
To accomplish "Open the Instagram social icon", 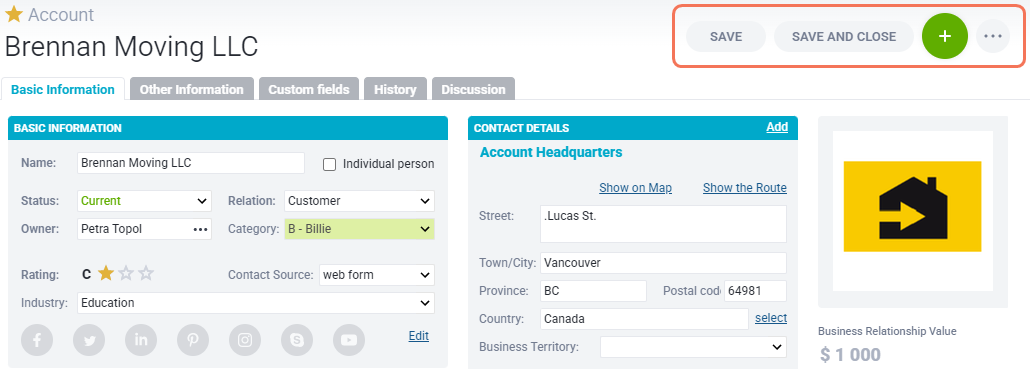I will tap(245, 339).
